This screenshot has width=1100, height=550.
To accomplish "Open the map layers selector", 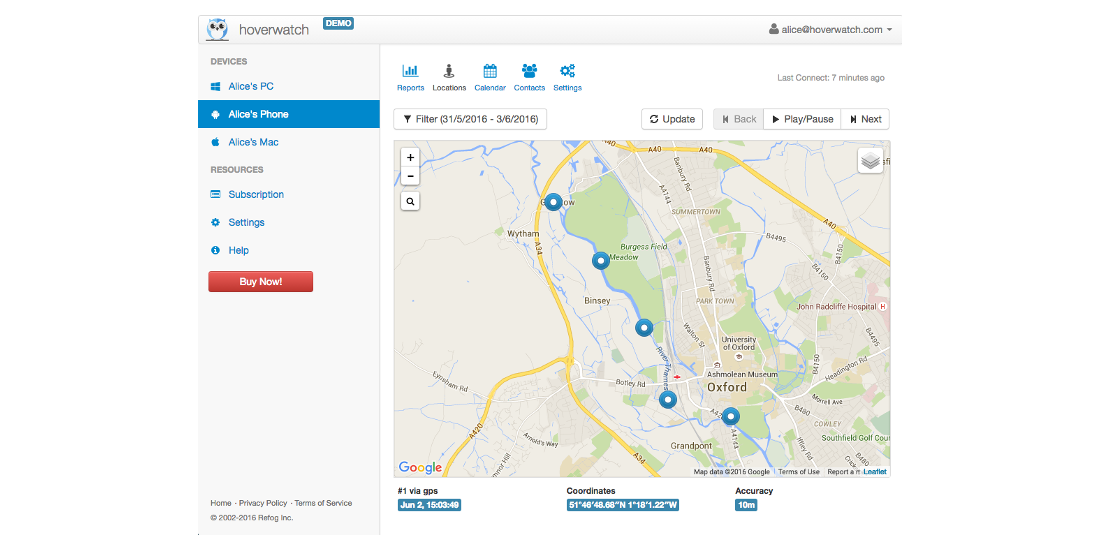I will pyautogui.click(x=870, y=161).
